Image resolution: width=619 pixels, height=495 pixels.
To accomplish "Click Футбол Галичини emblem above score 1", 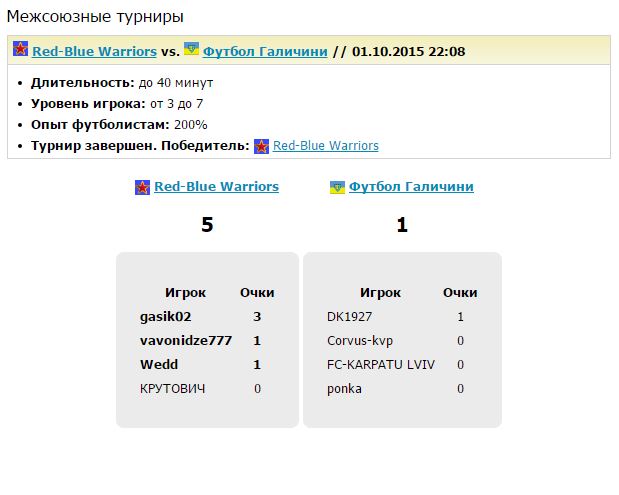I will 337,187.
